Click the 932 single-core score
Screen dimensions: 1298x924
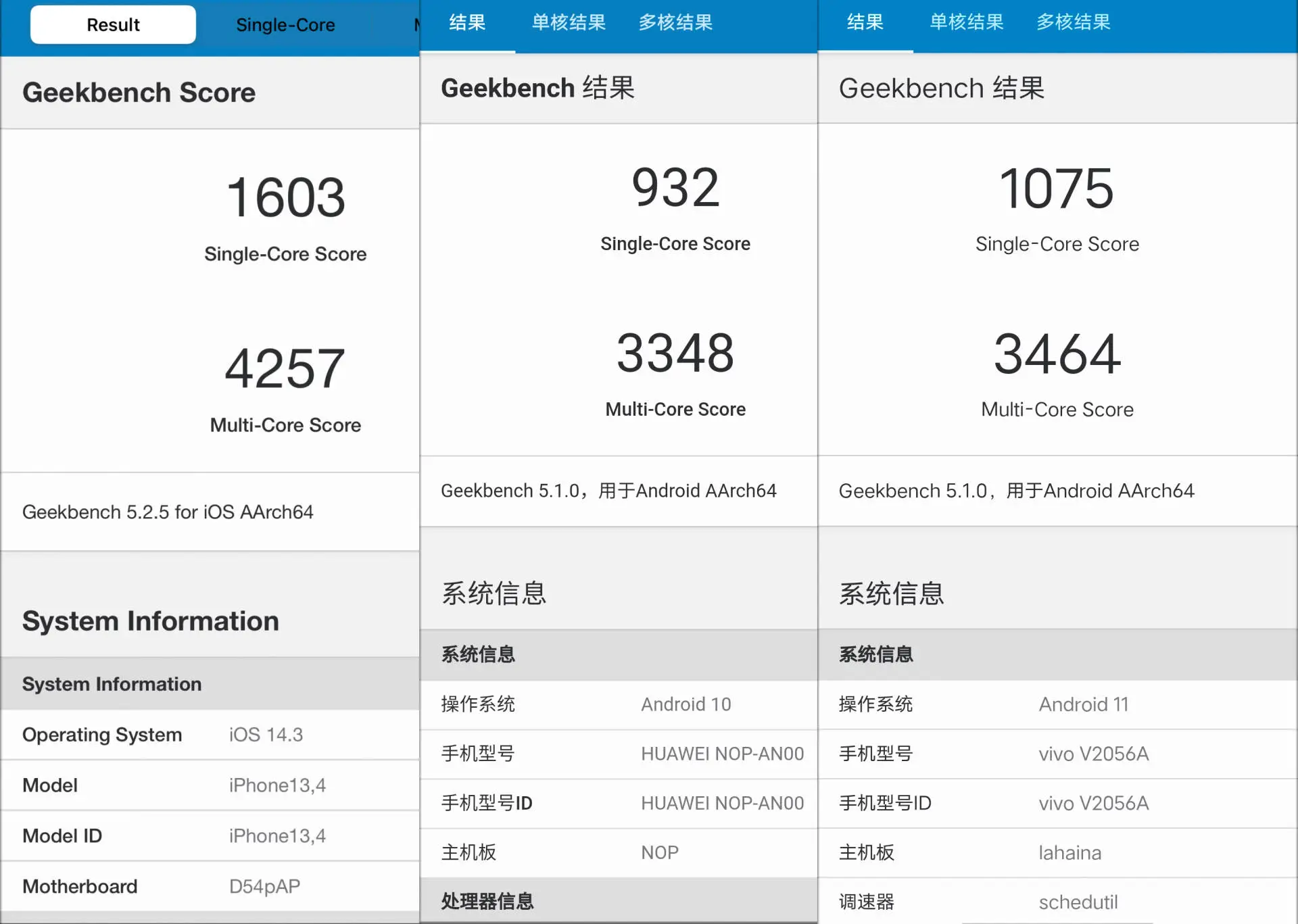675,187
